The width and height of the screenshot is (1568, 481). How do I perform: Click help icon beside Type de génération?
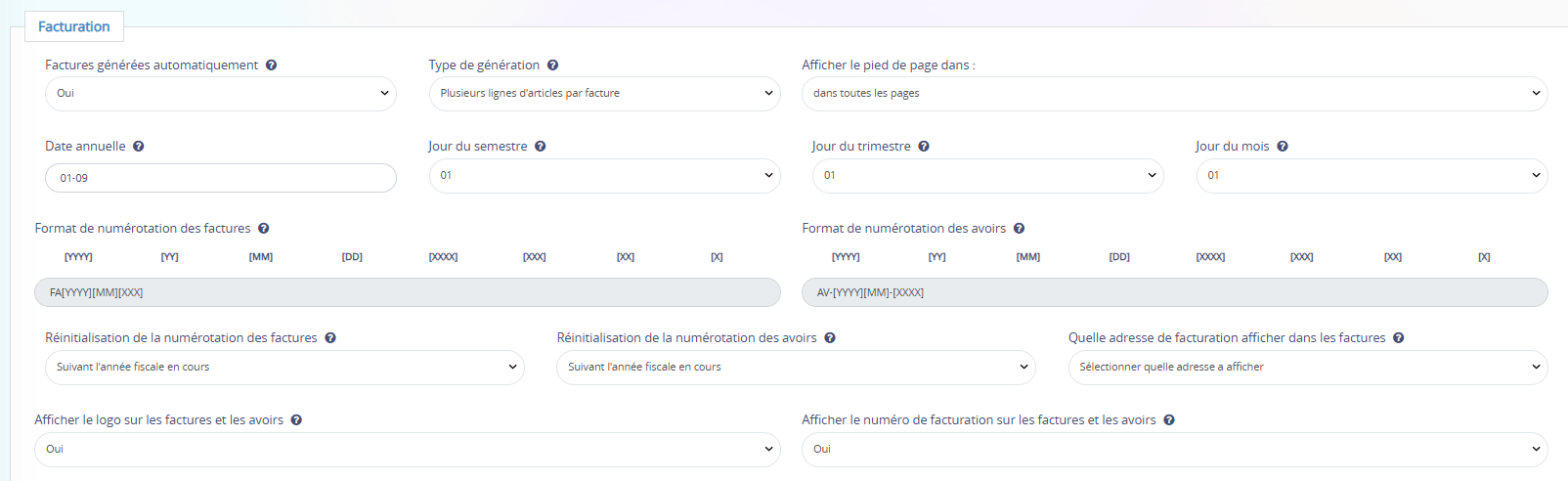[552, 66]
